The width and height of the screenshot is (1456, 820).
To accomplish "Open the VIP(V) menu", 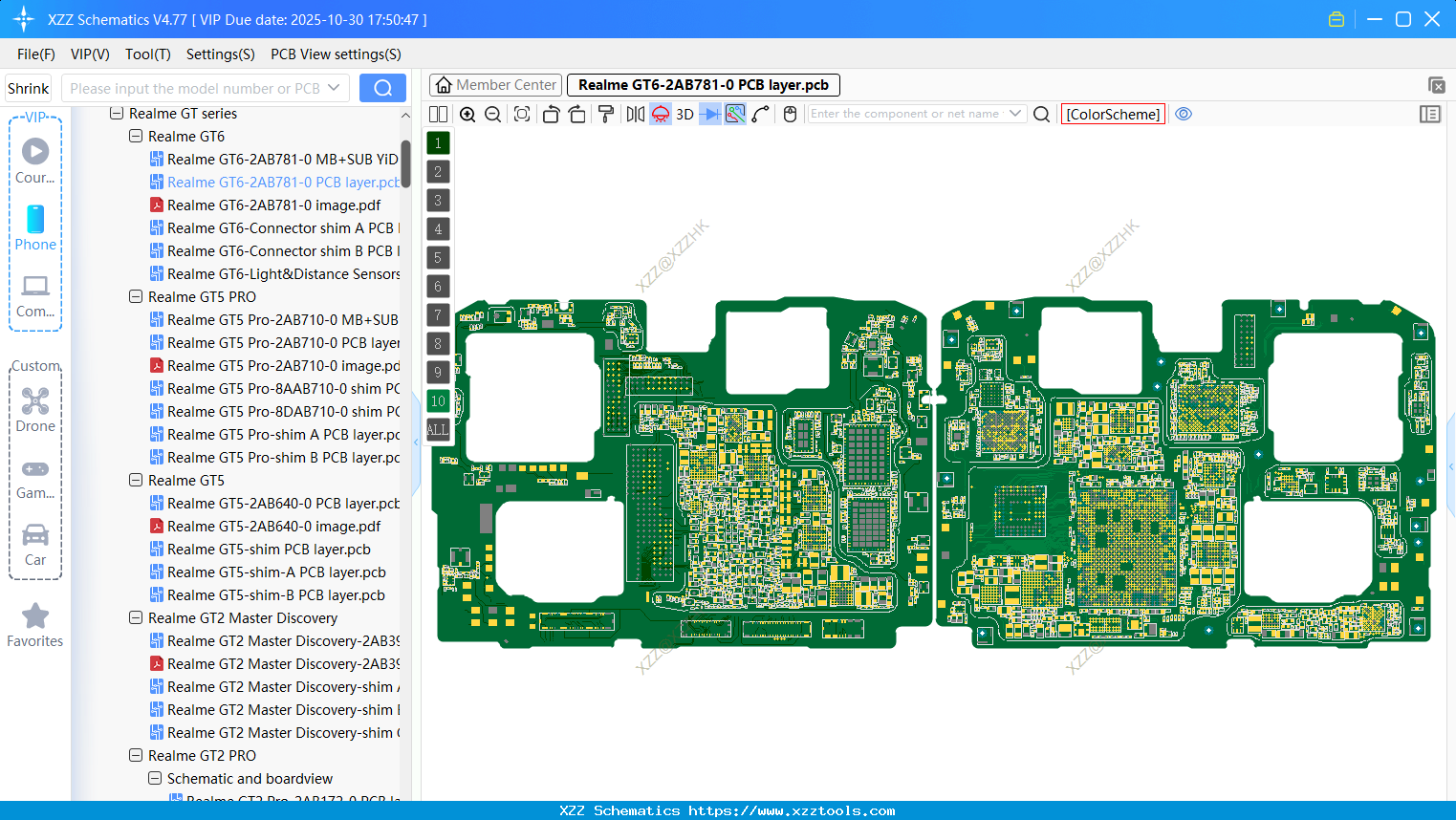I will pos(90,54).
